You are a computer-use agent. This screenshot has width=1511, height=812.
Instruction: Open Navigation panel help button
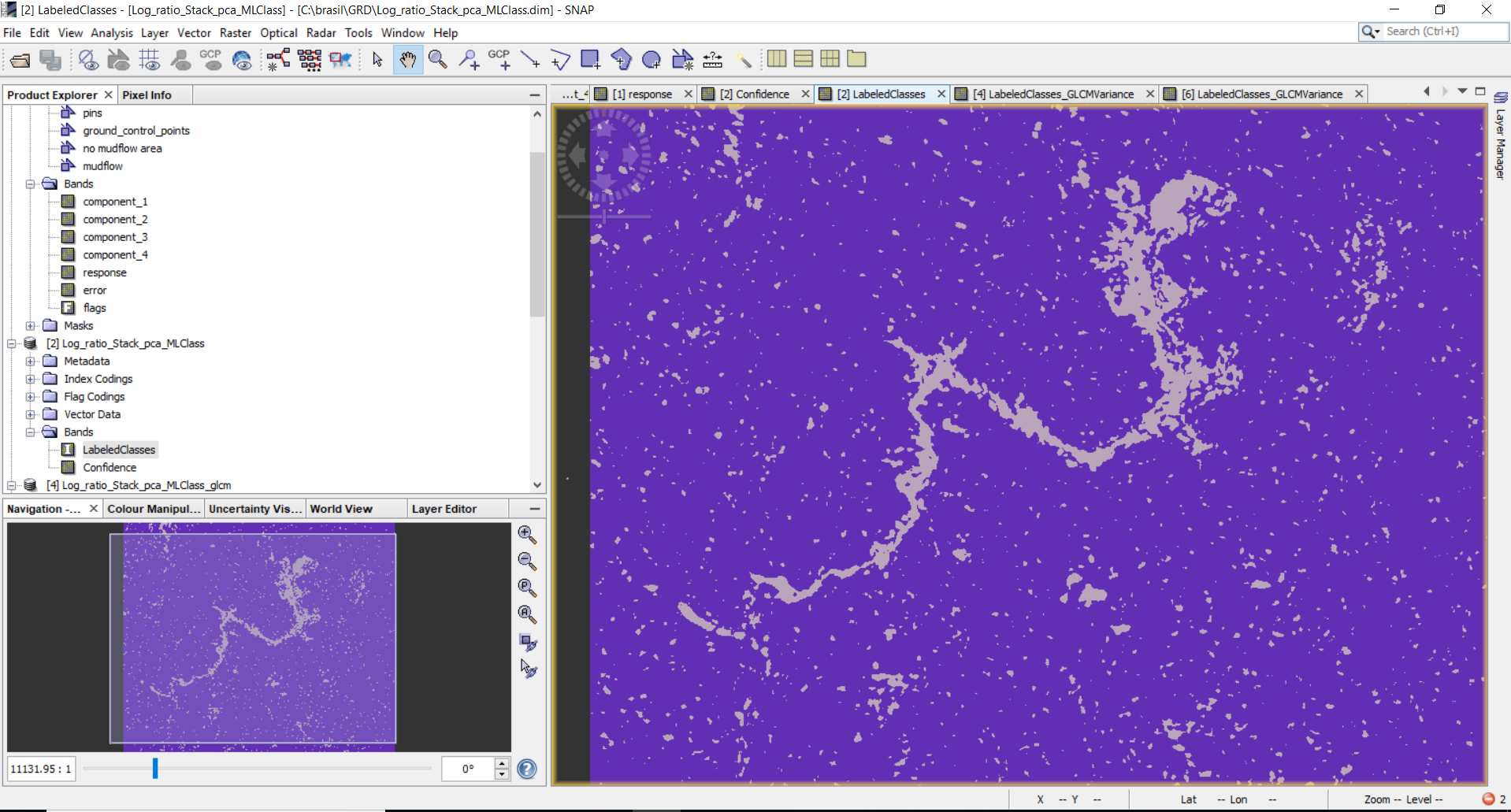527,769
